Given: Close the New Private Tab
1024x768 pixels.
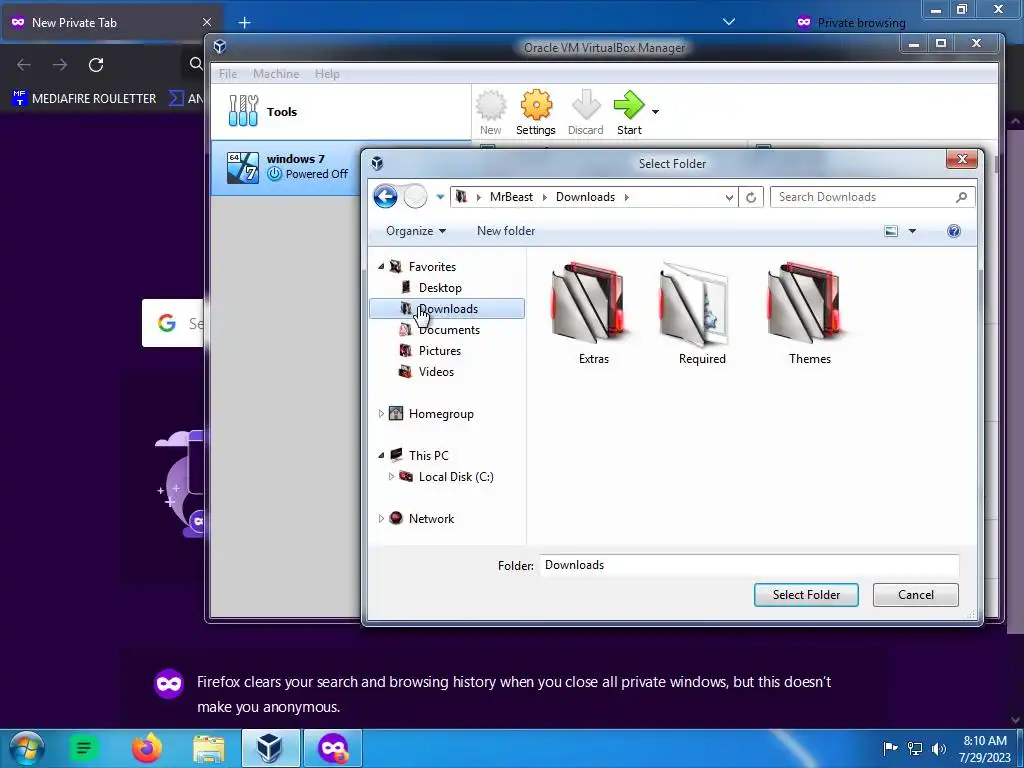Looking at the screenshot, I should [x=207, y=22].
